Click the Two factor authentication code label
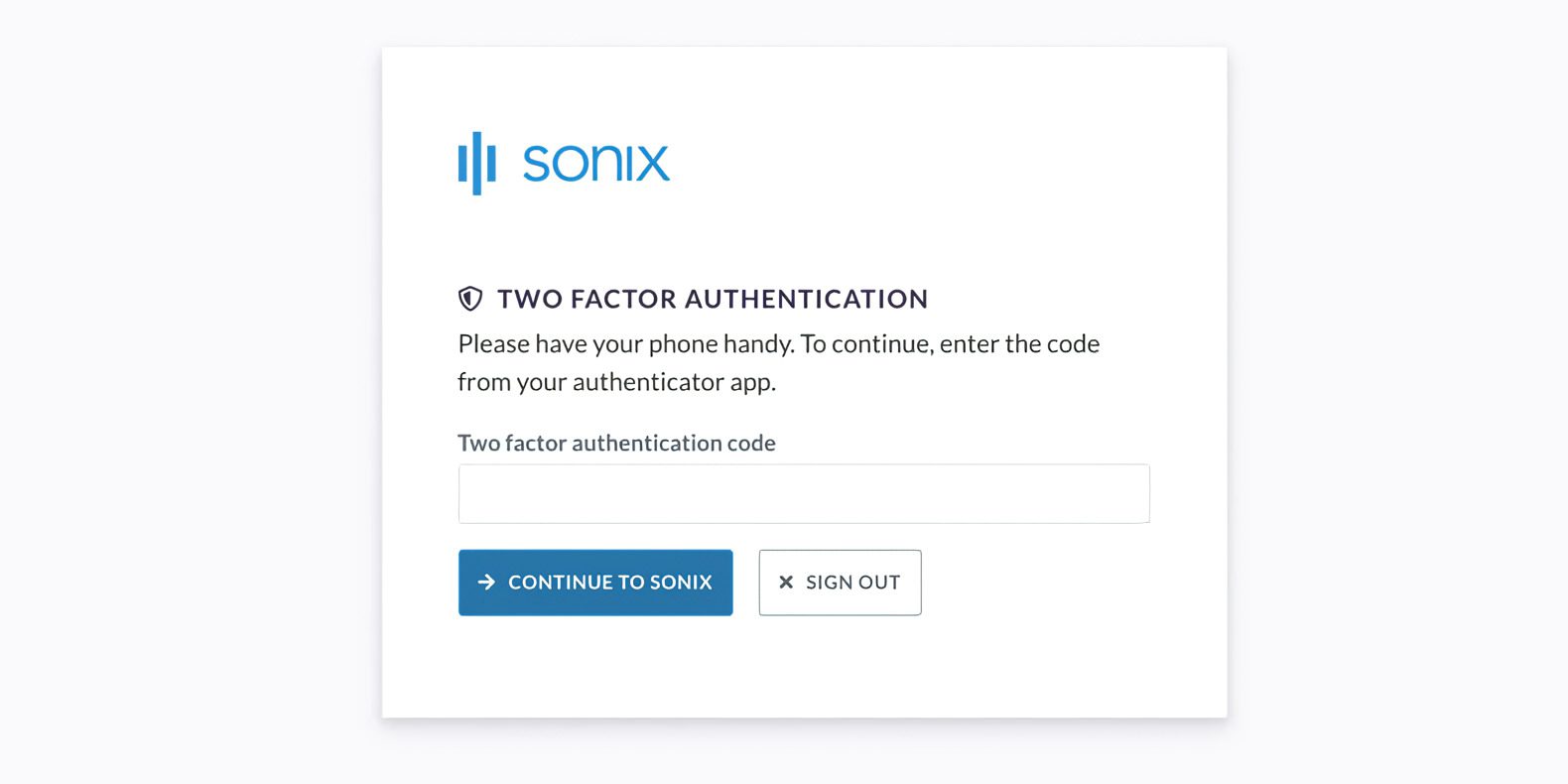Screen dimensions: 1568x784 (x=616, y=443)
